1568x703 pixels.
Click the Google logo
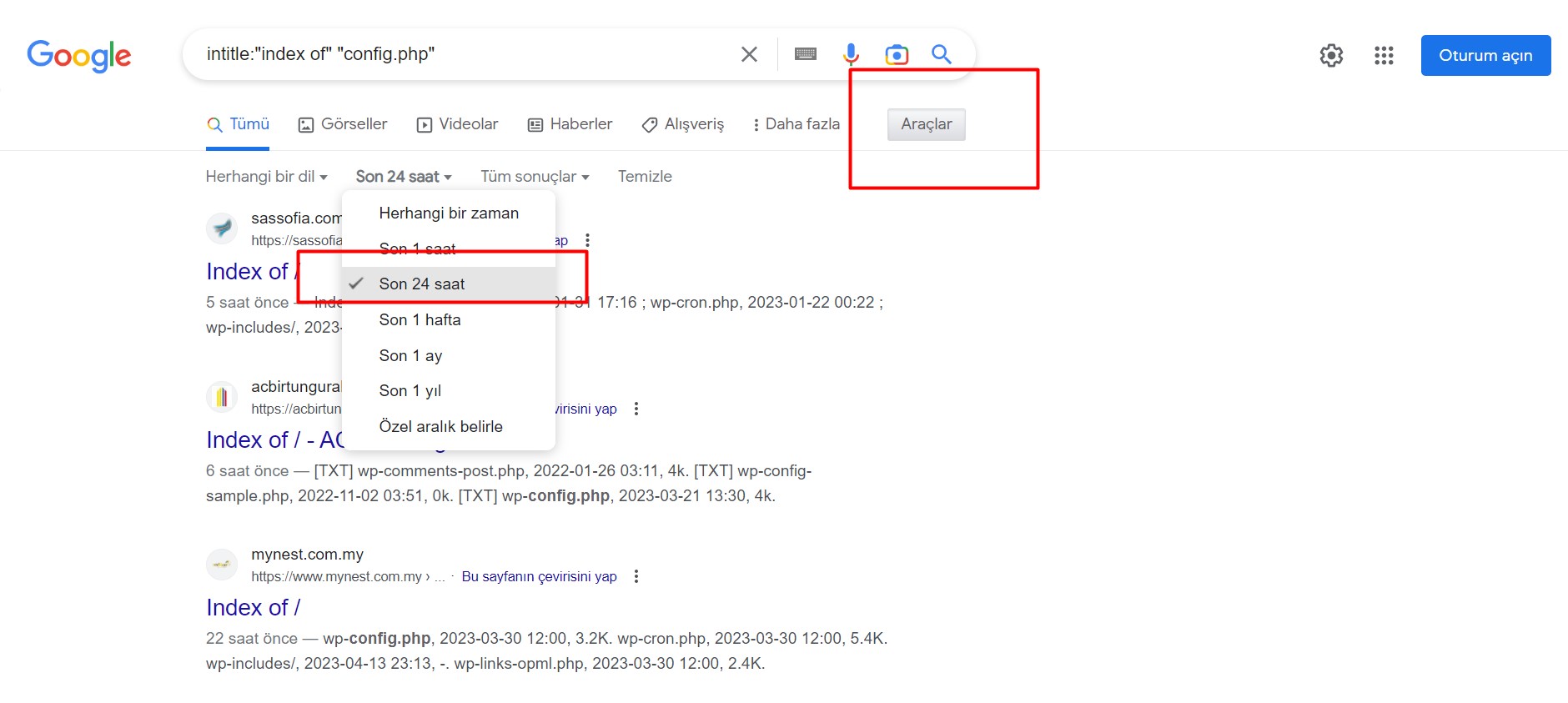pyautogui.click(x=79, y=56)
